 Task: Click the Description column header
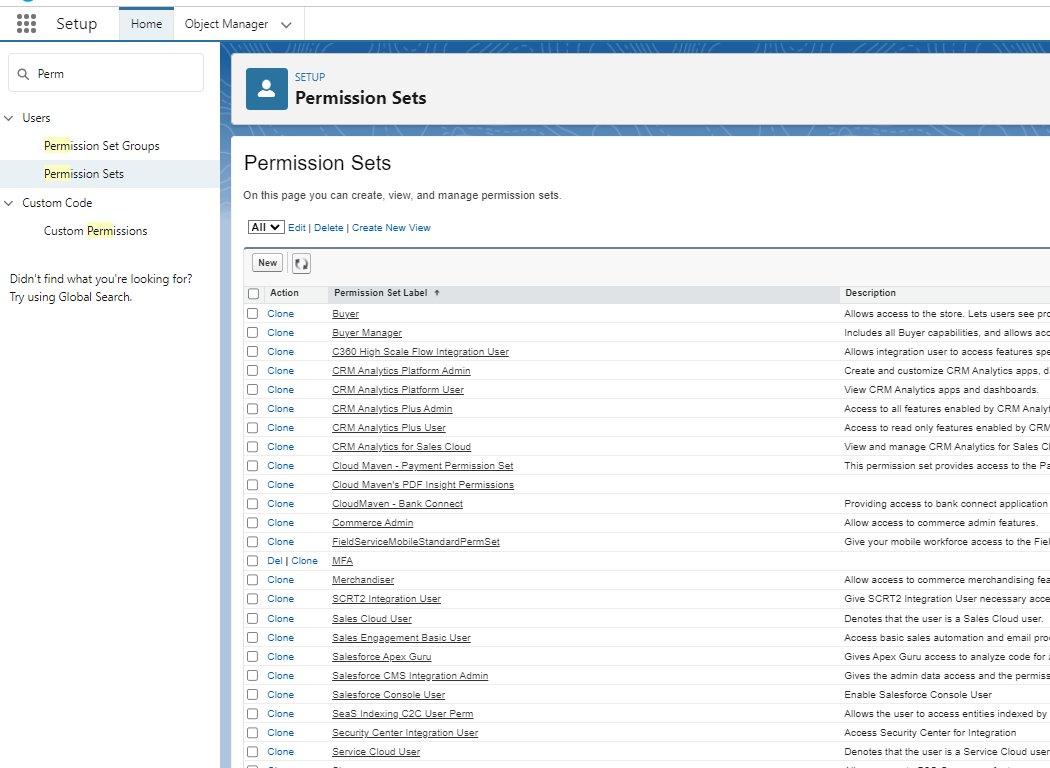click(870, 293)
